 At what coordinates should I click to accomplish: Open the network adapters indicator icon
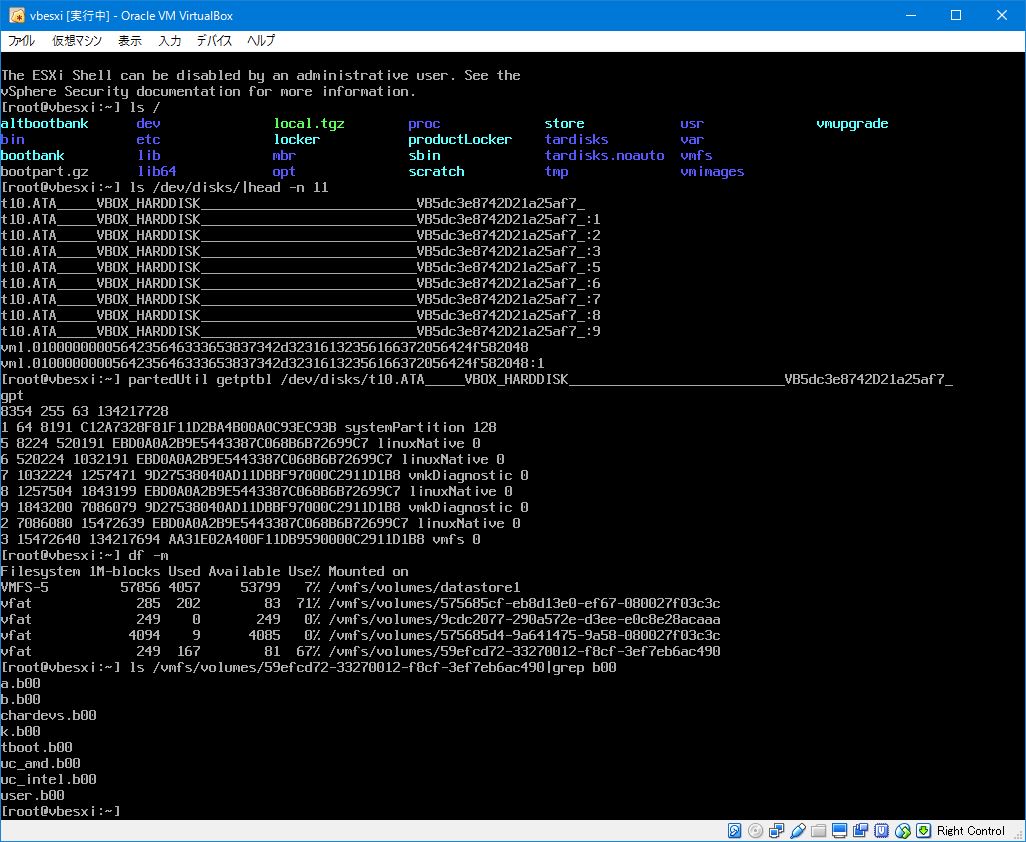(777, 830)
